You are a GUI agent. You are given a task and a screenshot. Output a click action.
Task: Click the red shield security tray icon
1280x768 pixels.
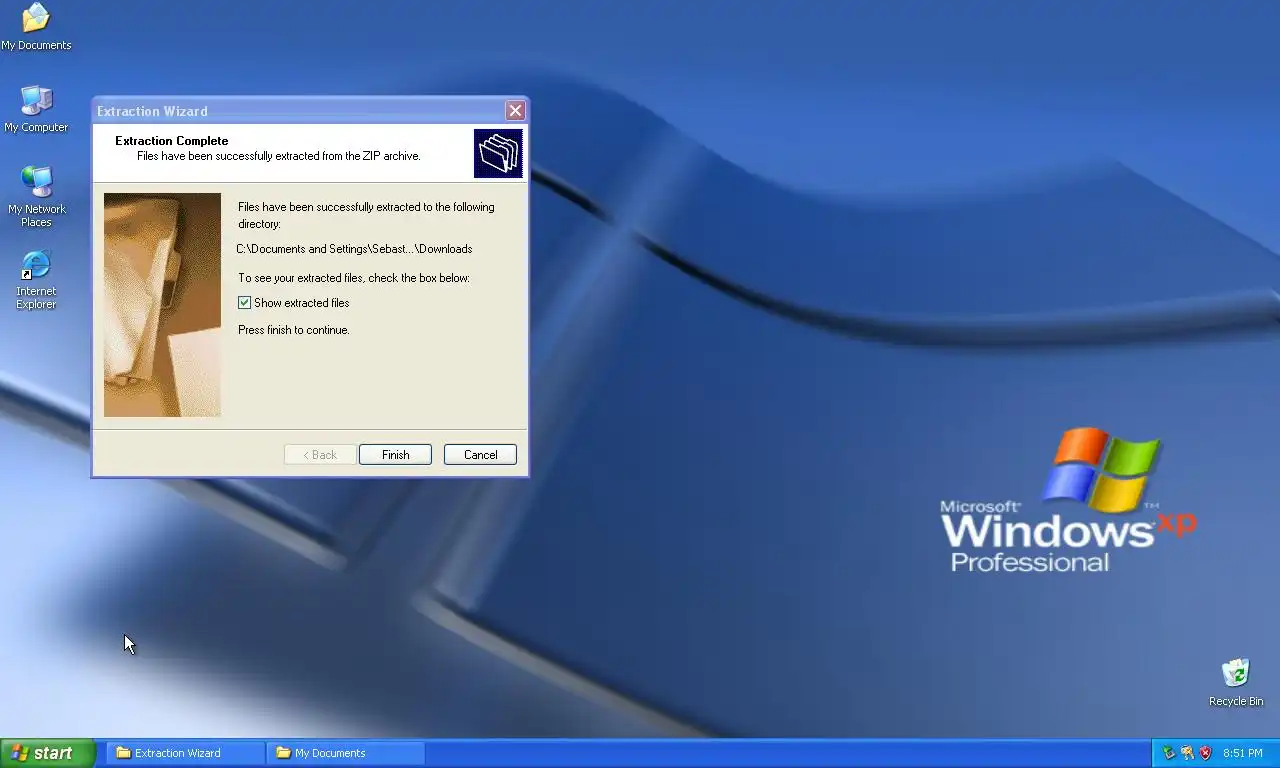pyautogui.click(x=1205, y=753)
